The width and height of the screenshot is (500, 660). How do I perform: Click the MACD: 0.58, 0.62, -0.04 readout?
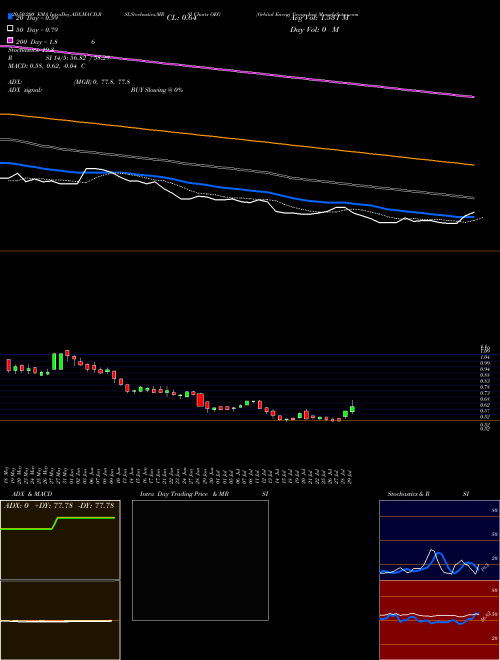coord(47,66)
